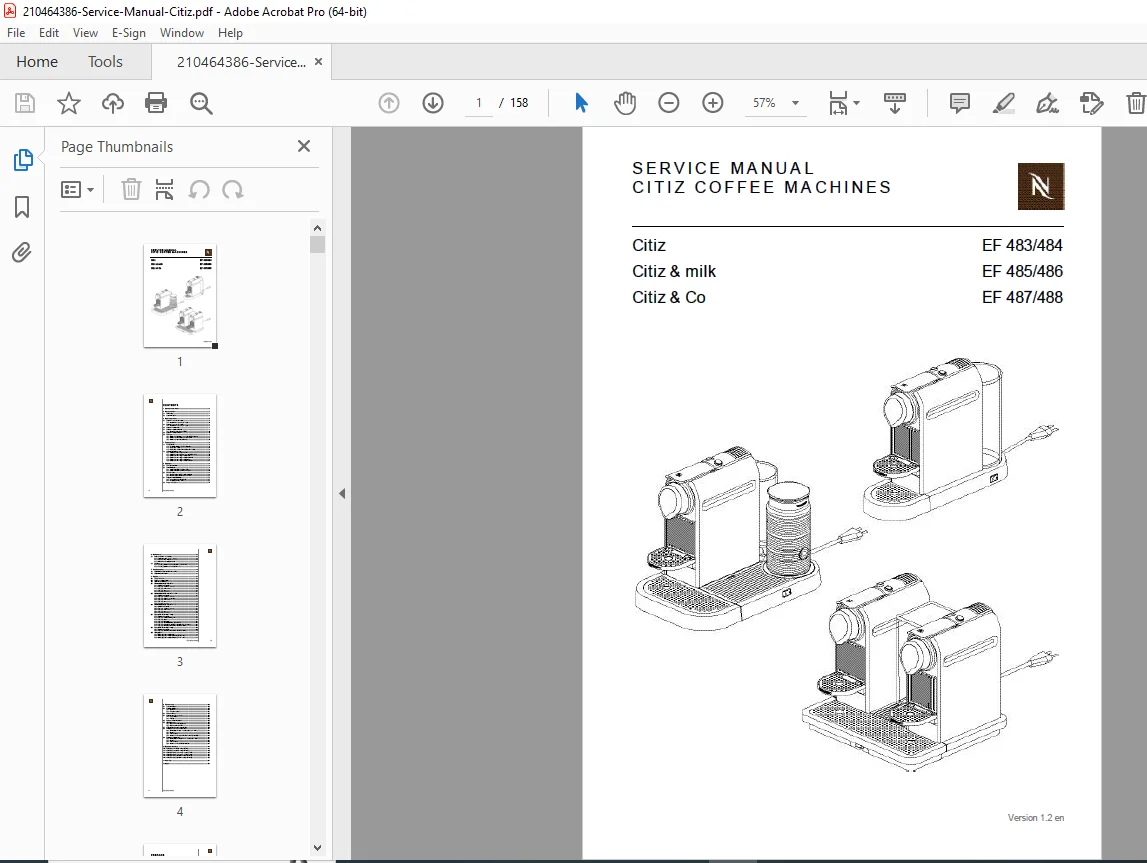
Task: Click the Nespresso logo on page
Action: tap(1041, 186)
